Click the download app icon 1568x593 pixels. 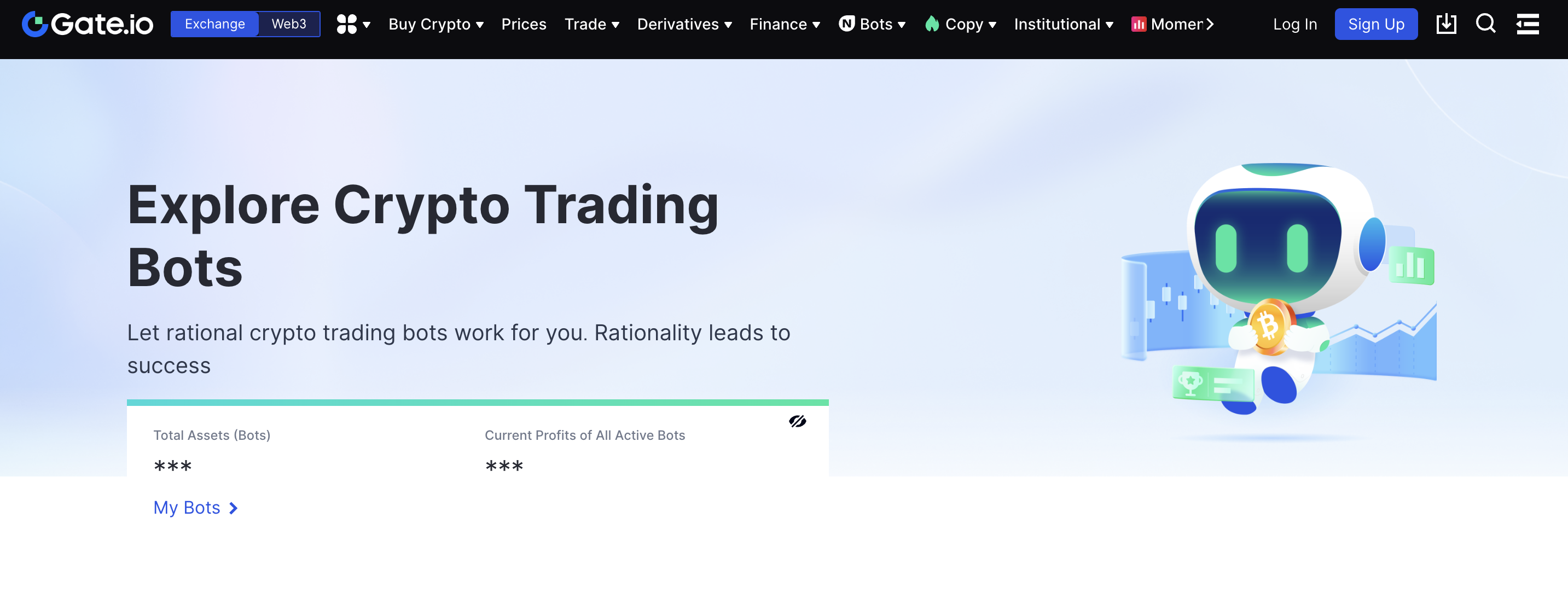(x=1445, y=25)
